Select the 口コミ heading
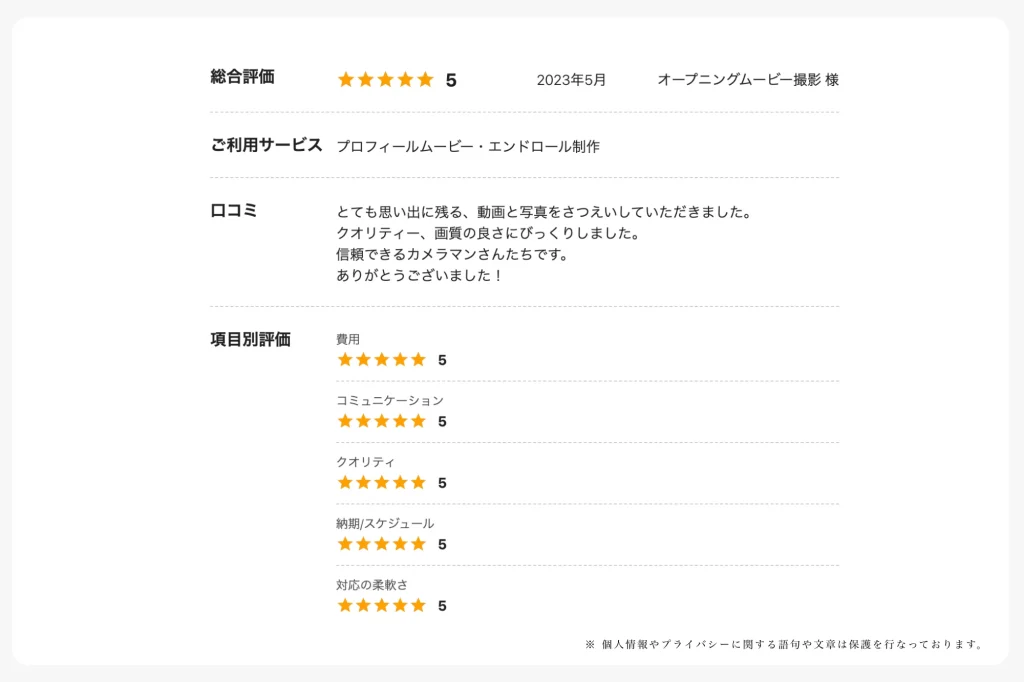The width and height of the screenshot is (1024, 682). pos(234,210)
